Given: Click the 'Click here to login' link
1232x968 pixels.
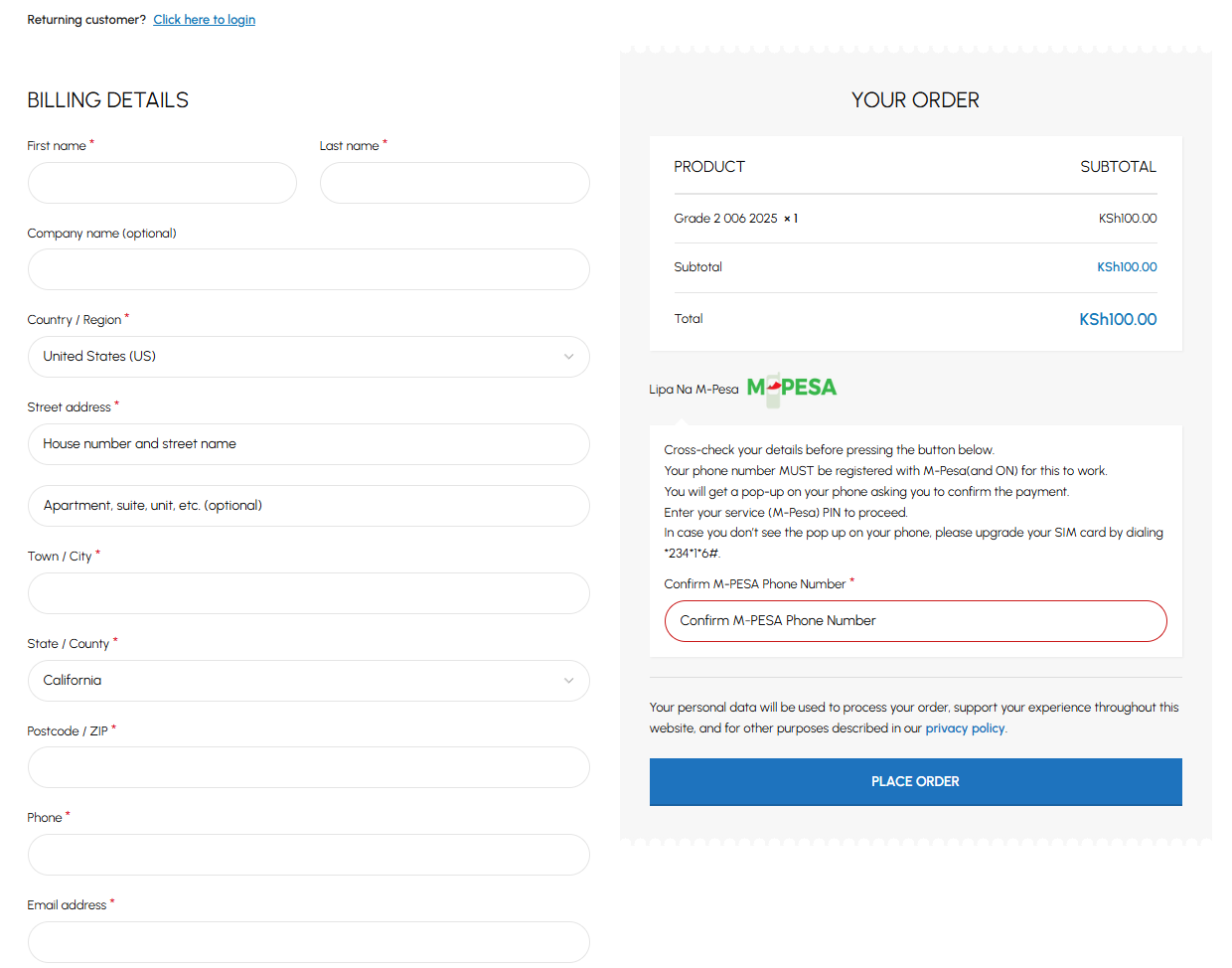Looking at the screenshot, I should [204, 20].
